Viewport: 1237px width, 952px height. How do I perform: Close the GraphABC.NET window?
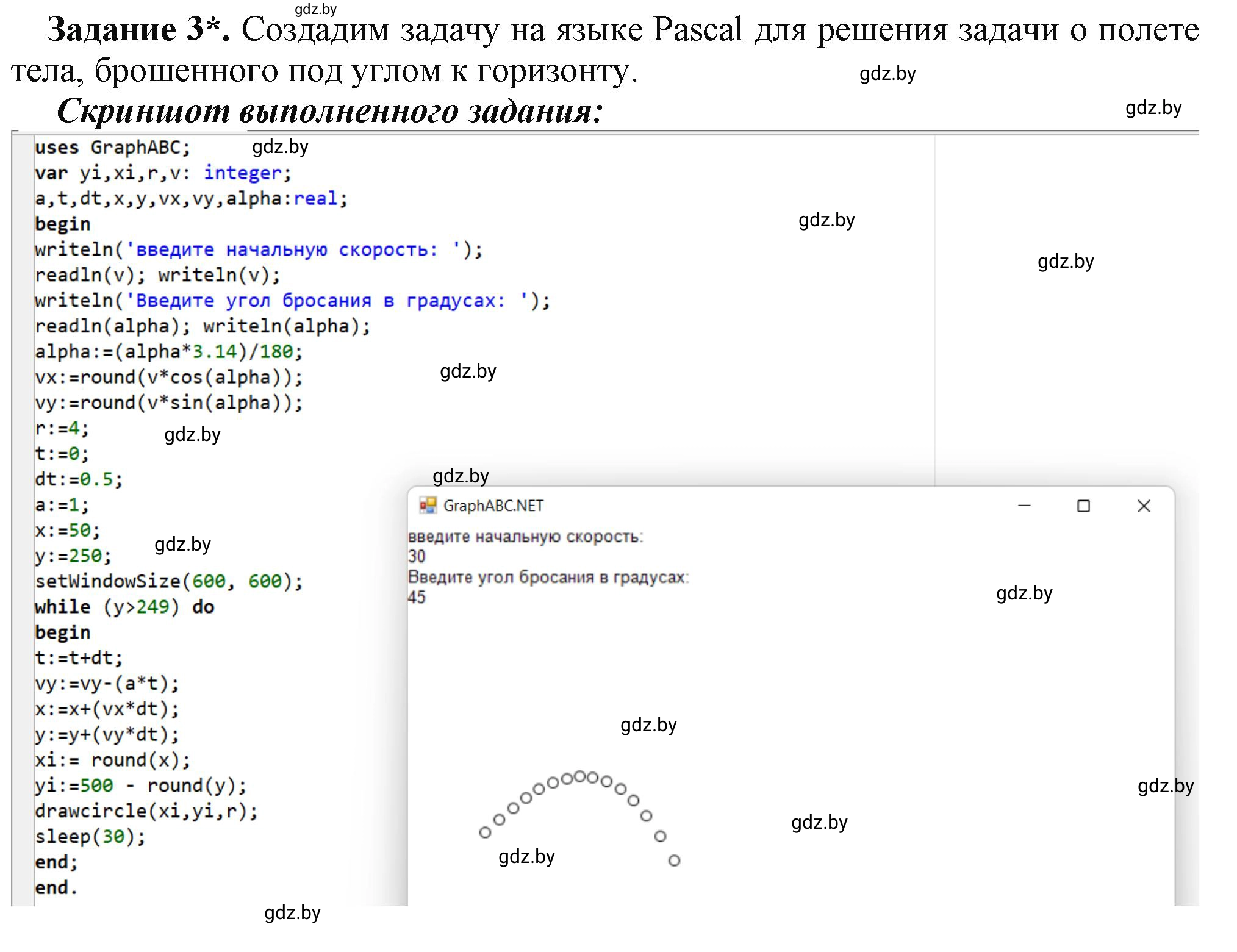click(x=1144, y=506)
